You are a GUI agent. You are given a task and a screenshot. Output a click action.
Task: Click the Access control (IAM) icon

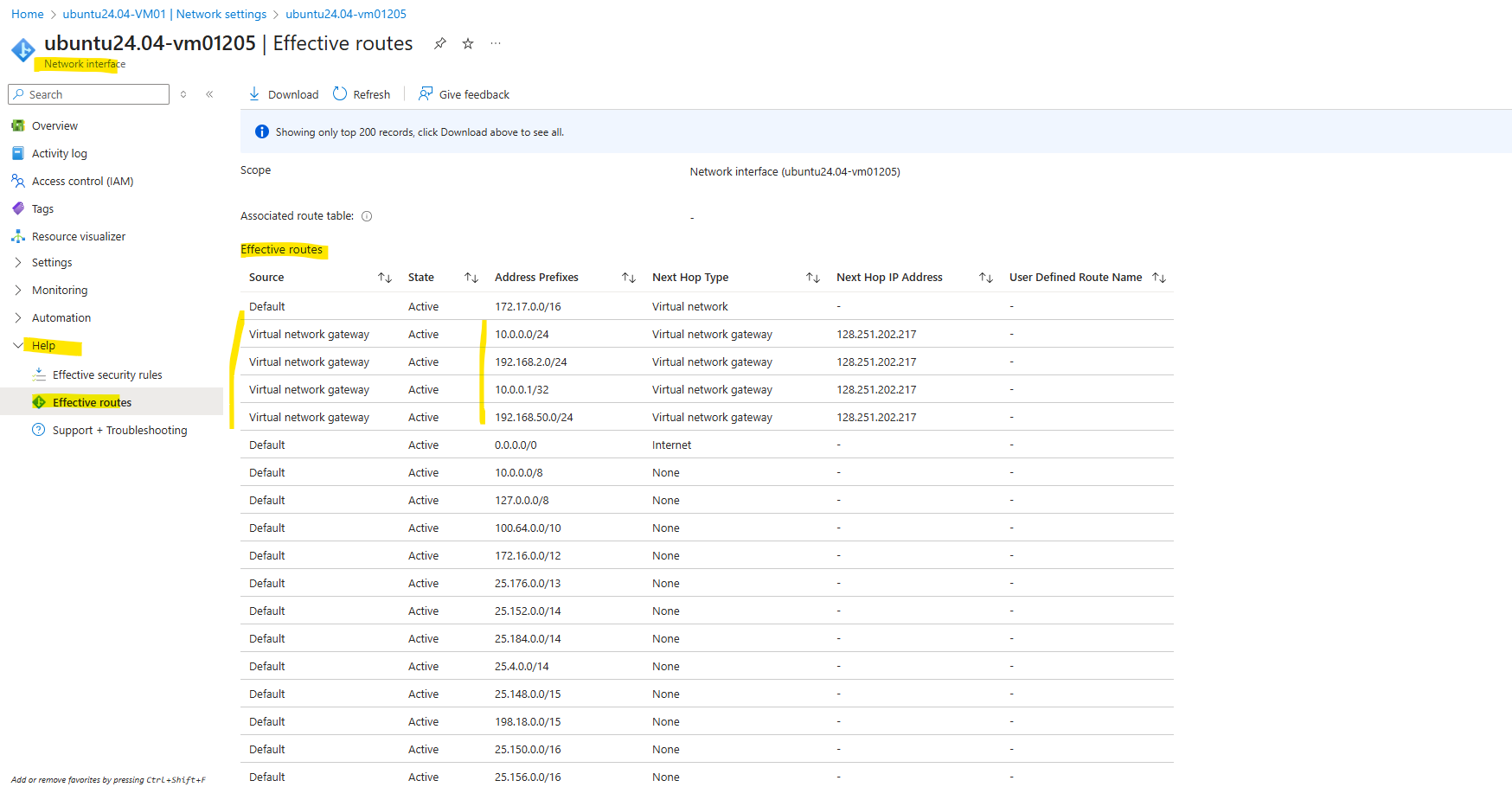click(18, 181)
